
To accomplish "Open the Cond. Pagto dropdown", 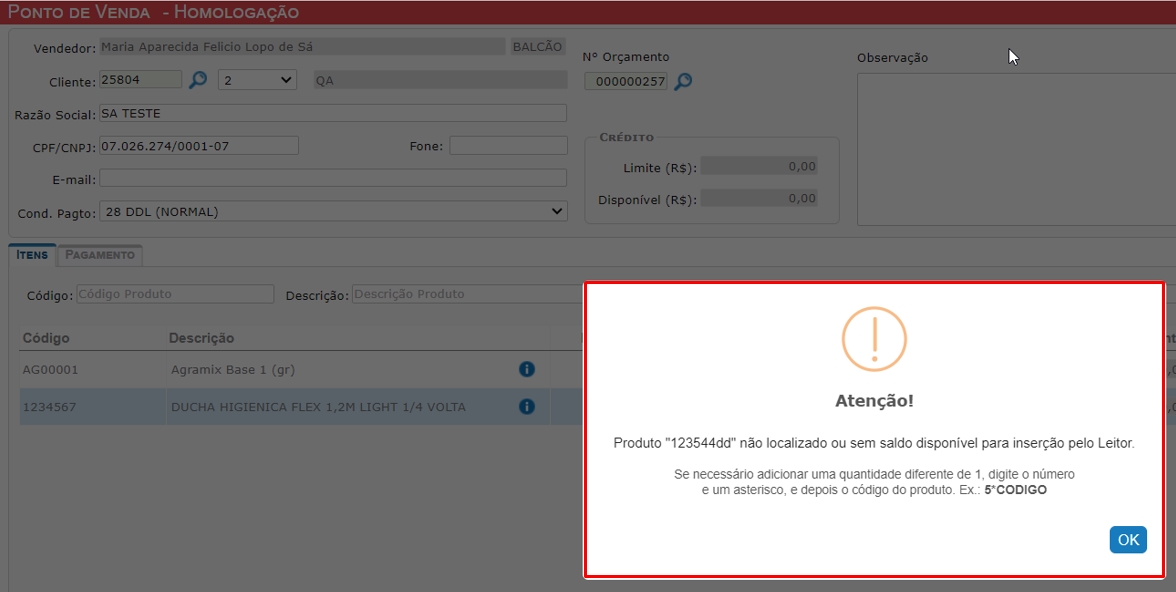I will point(333,212).
